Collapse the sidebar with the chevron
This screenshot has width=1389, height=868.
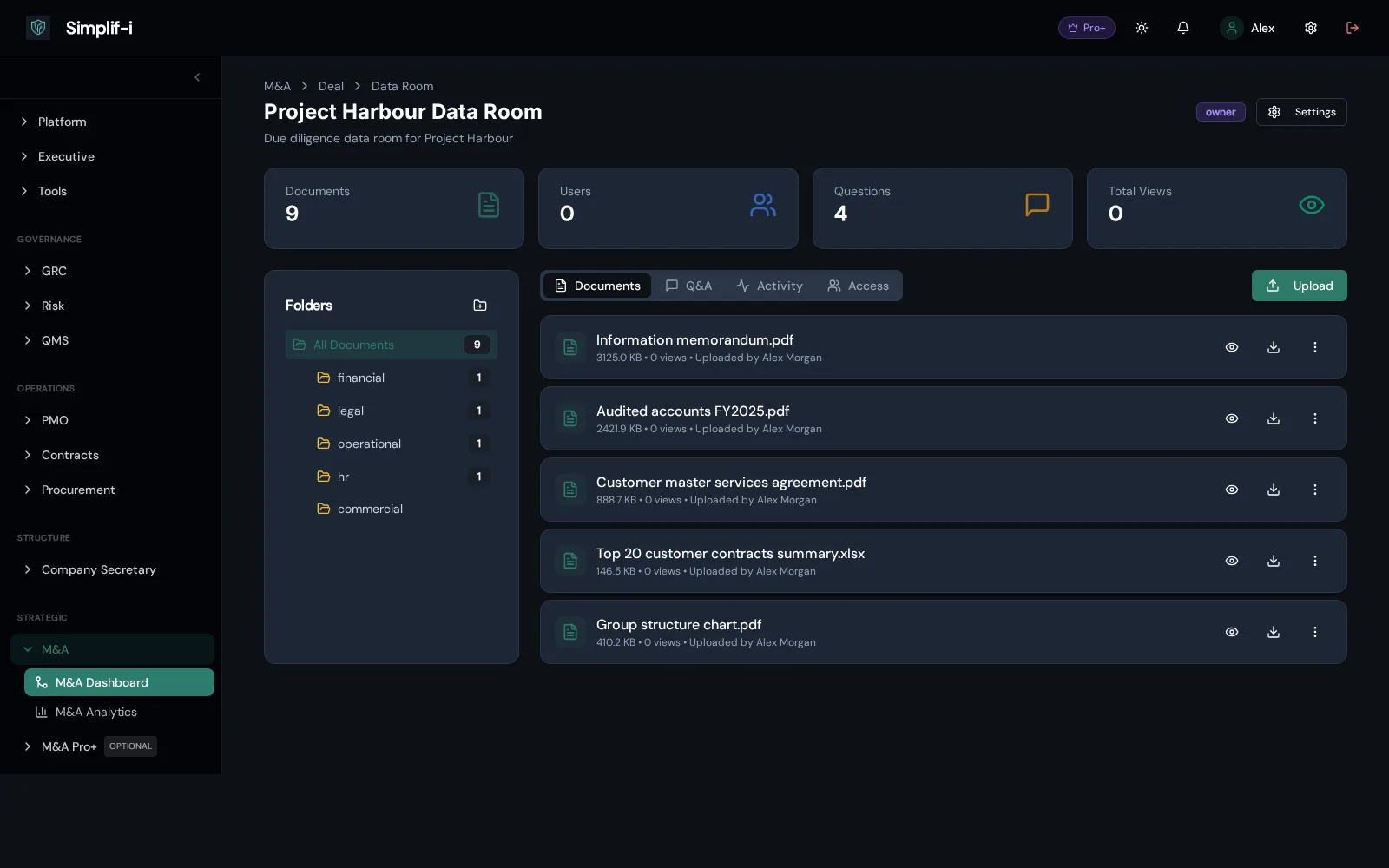pyautogui.click(x=197, y=77)
